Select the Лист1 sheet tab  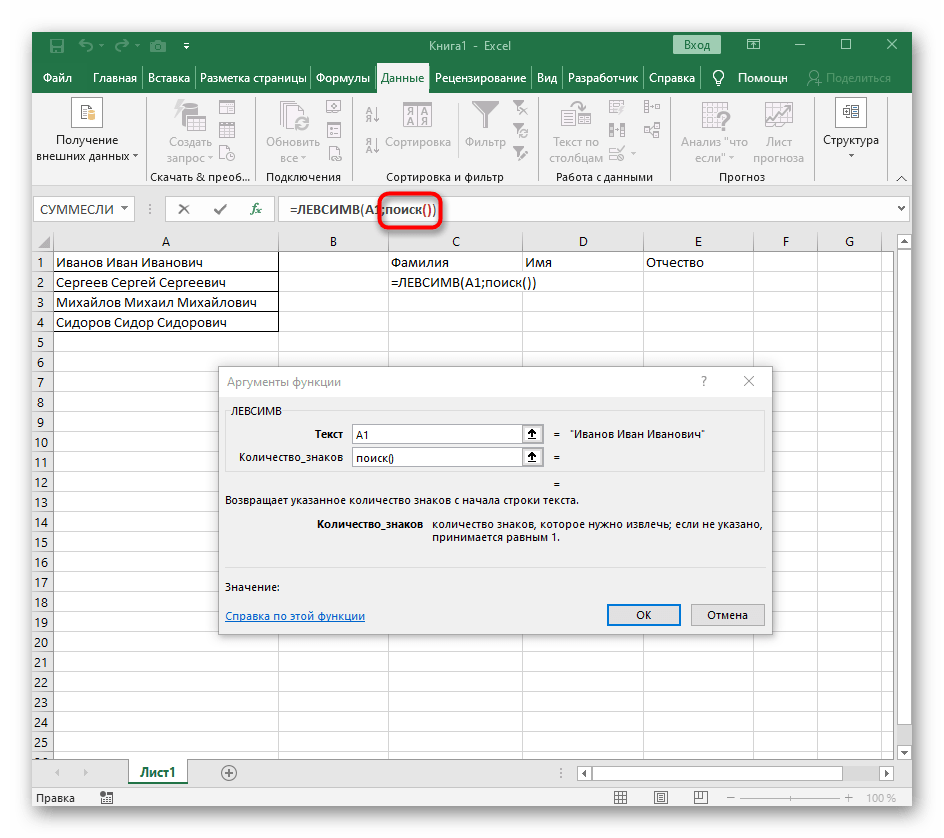pyautogui.click(x=158, y=772)
